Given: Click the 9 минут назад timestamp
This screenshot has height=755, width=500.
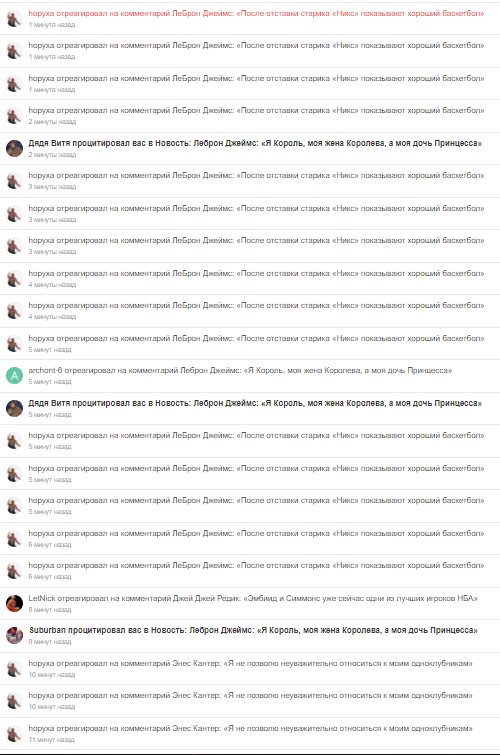Looking at the screenshot, I should 50,641.
